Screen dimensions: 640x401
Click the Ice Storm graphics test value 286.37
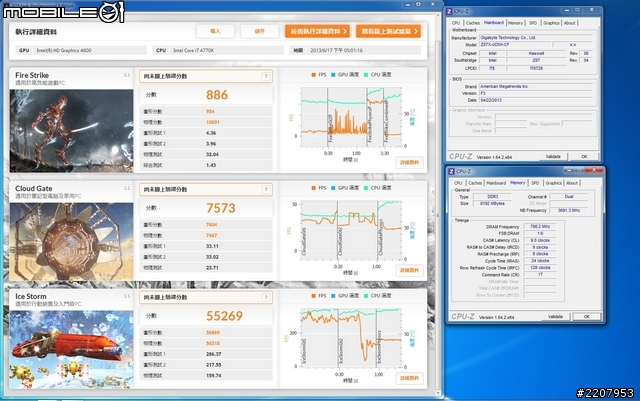213,354
